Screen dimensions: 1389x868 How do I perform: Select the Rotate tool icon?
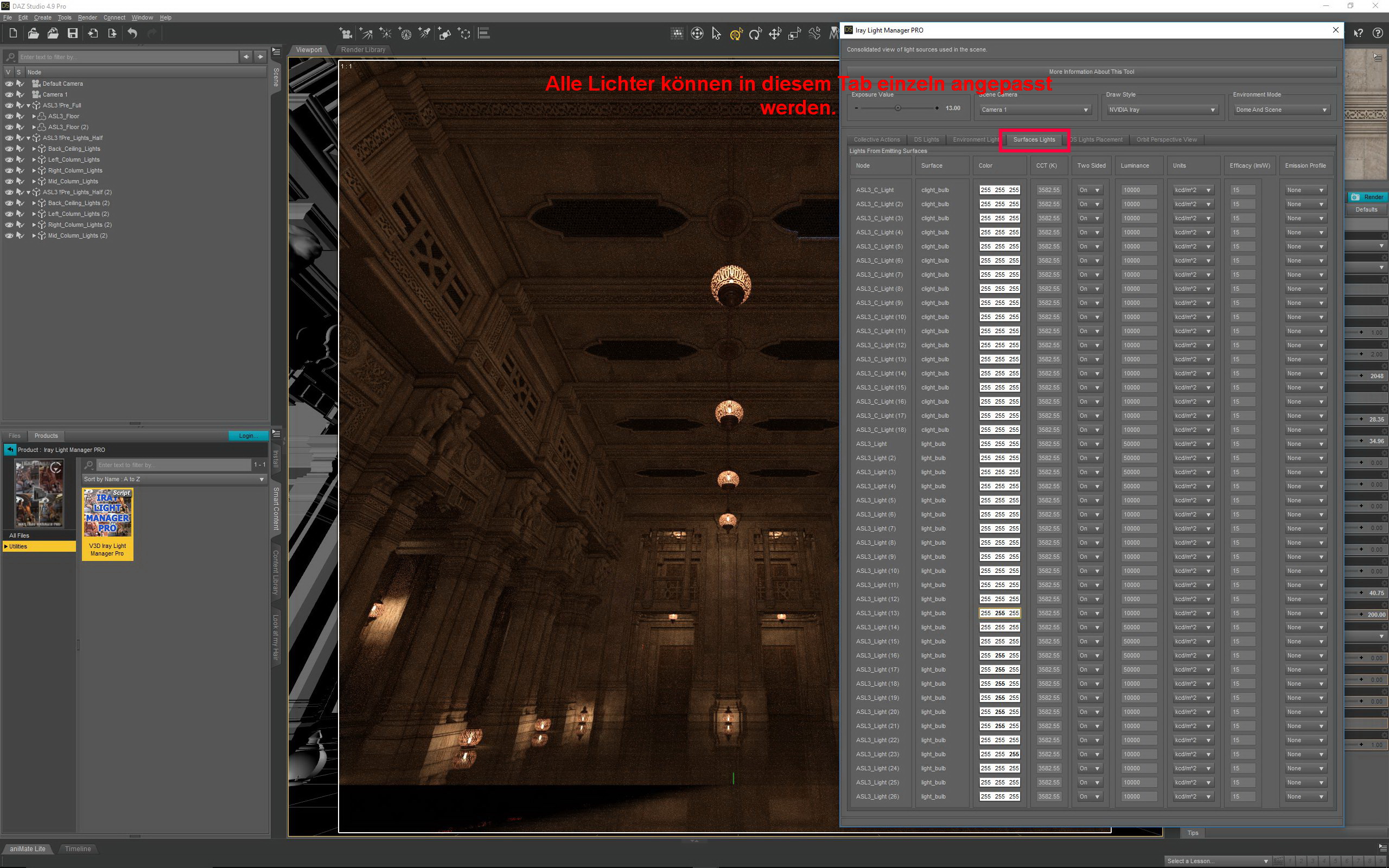tap(755, 34)
